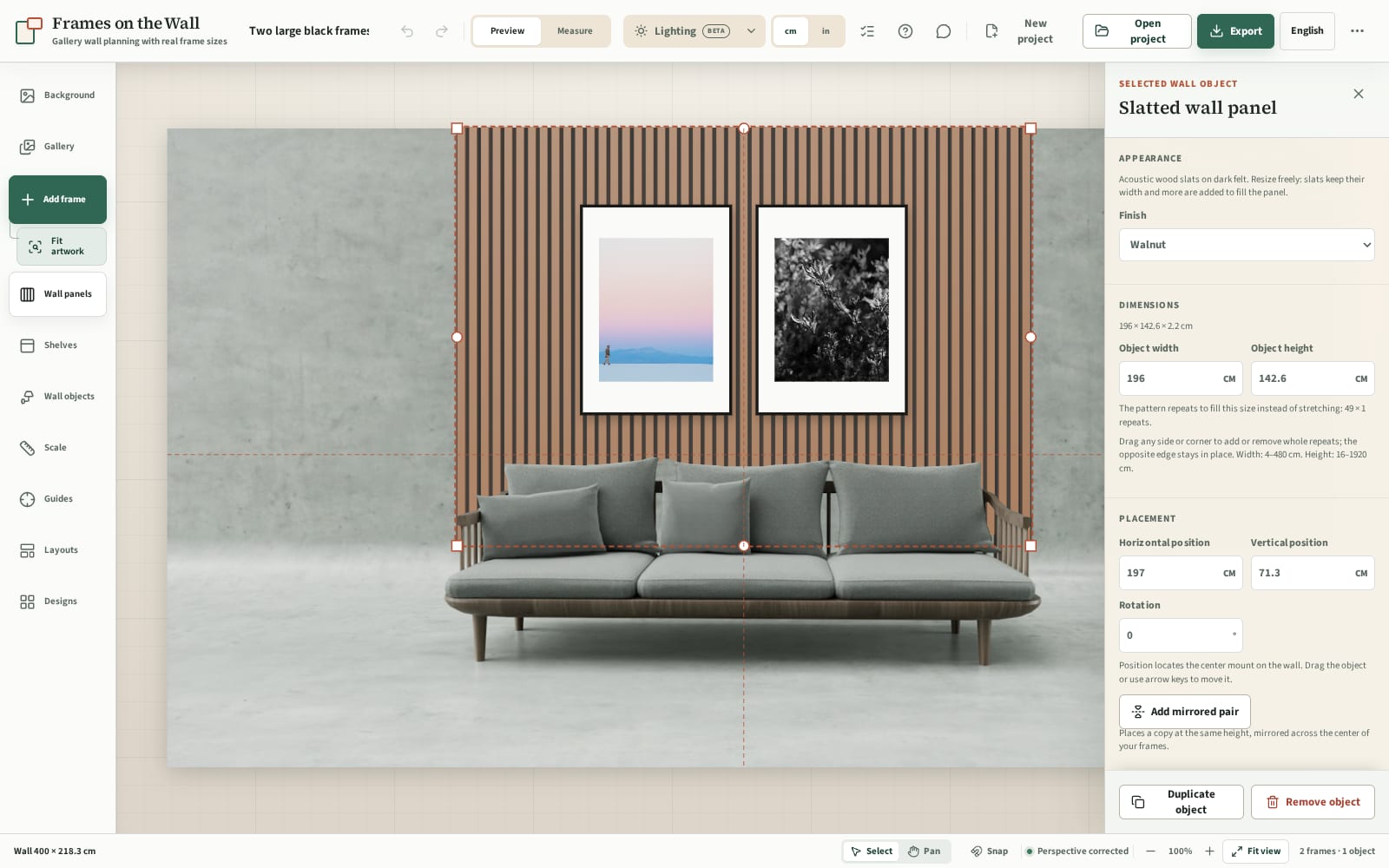Screen dimensions: 1389x868
Task: Click Add mirrored pair button
Action: [1185, 712]
